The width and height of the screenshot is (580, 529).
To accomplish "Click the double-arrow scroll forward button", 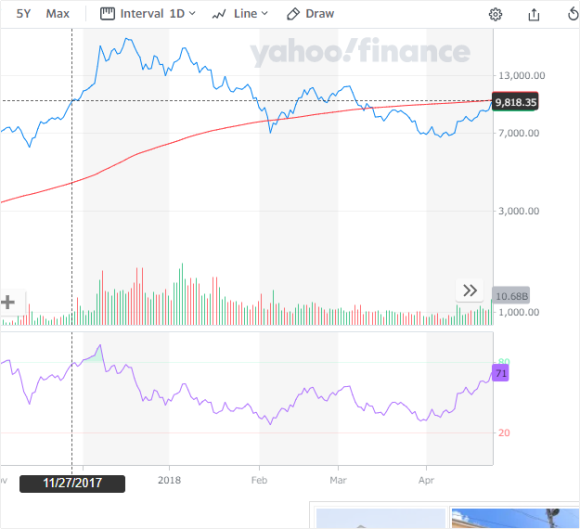I will (470, 290).
